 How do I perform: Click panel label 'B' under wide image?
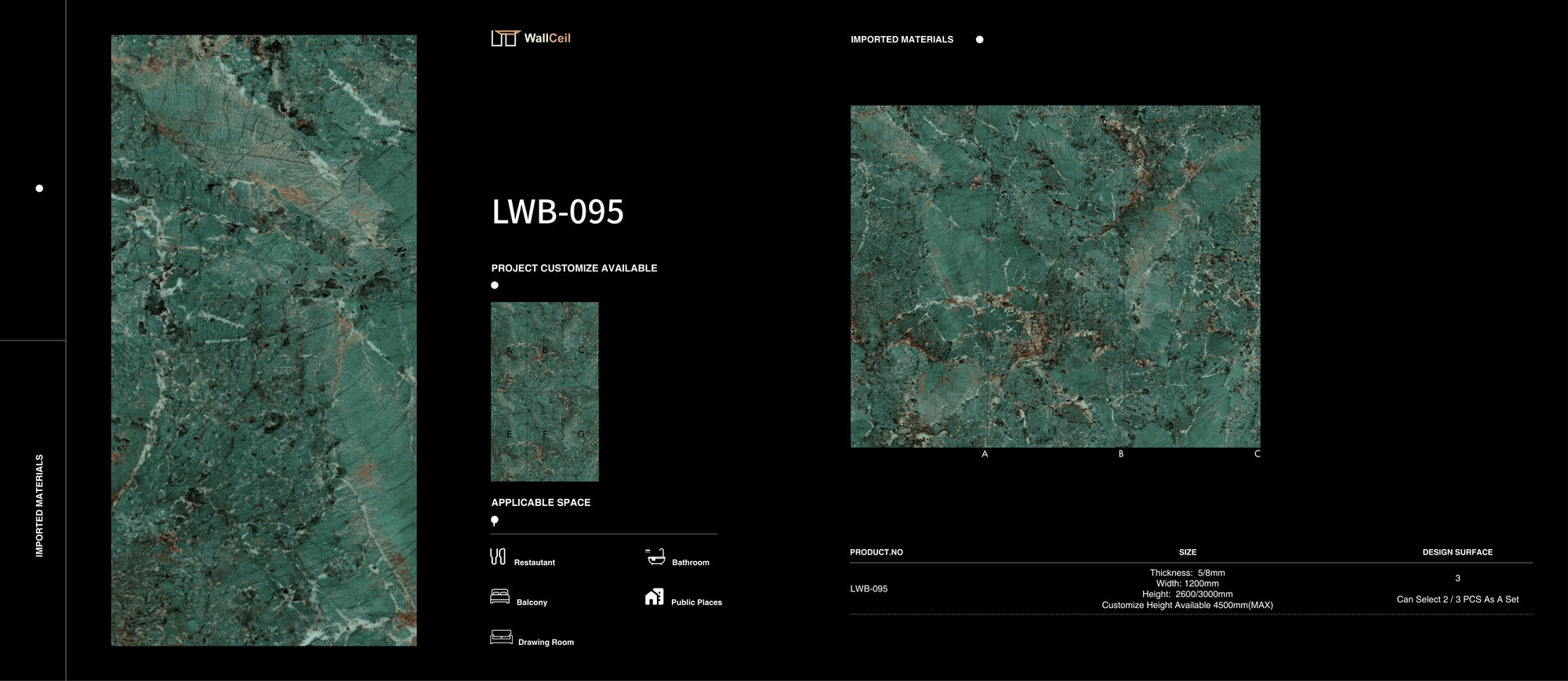point(1121,454)
